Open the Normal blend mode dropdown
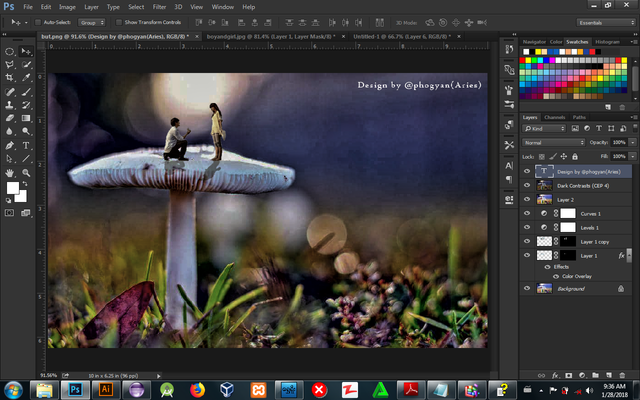This screenshot has width=640, height=400. point(553,142)
